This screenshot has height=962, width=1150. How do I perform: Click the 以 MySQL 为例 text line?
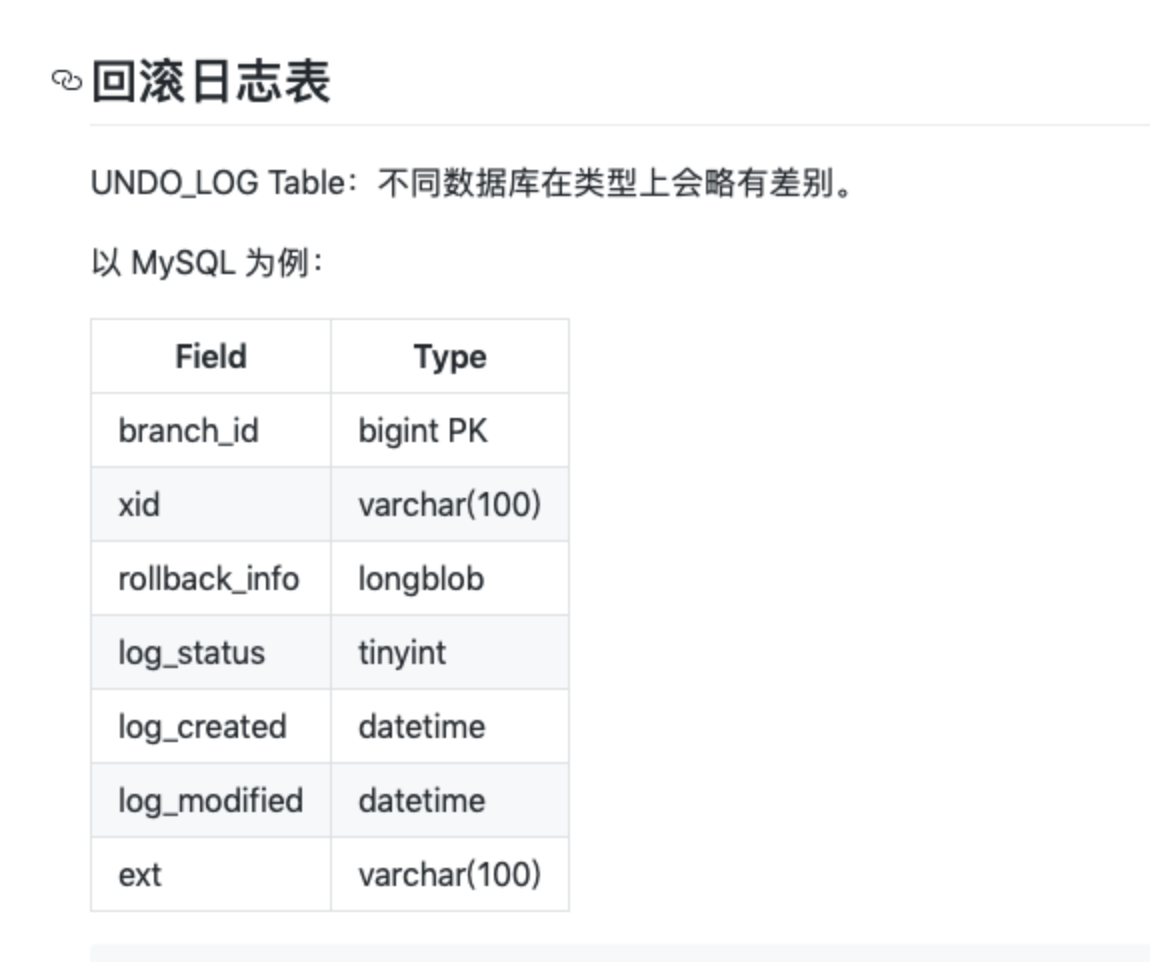208,262
